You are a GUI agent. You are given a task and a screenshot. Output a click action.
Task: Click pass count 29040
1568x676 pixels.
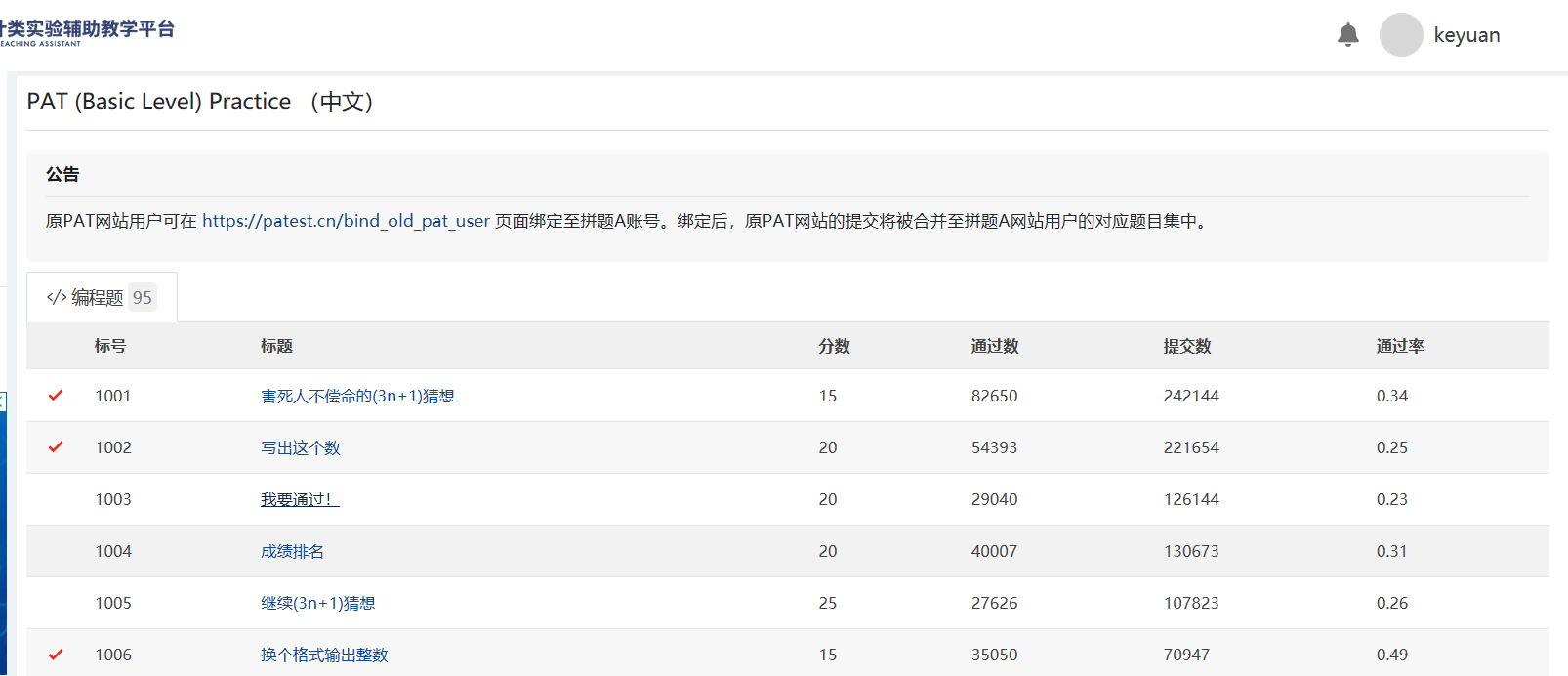[x=994, y=499]
